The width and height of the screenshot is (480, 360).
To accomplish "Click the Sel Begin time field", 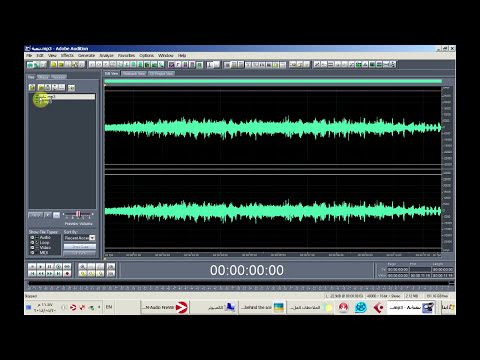I will click(x=398, y=269).
